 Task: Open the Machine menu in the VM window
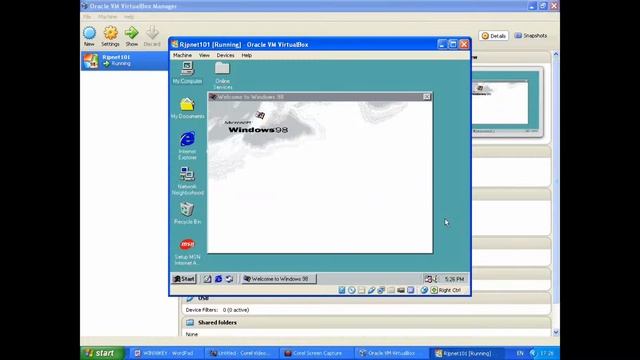182,55
